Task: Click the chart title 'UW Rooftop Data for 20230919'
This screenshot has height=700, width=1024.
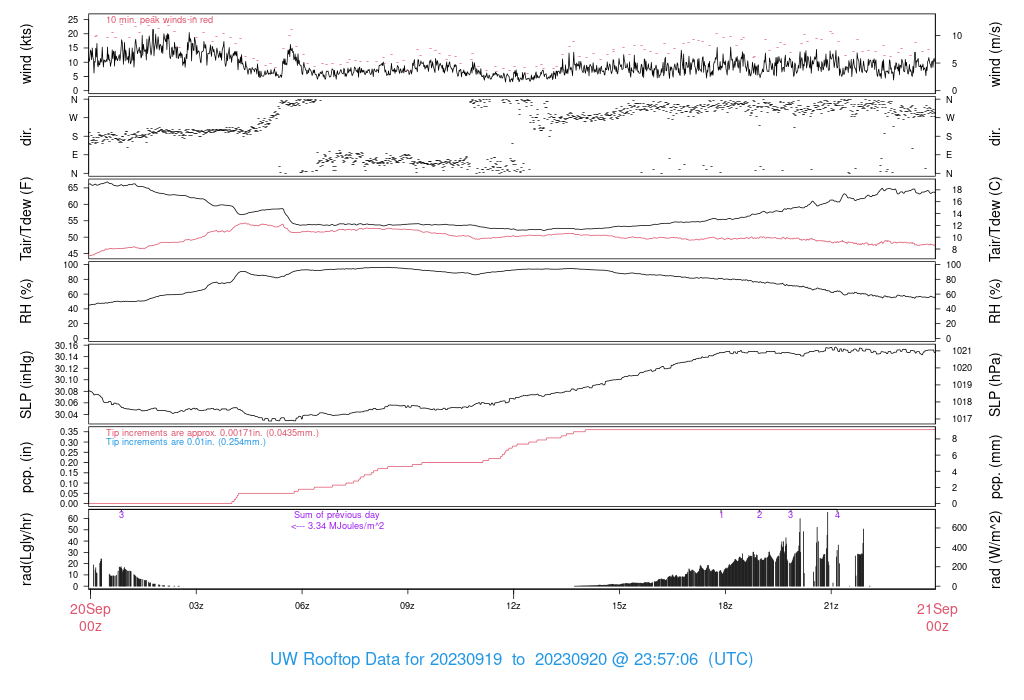Action: (386, 659)
